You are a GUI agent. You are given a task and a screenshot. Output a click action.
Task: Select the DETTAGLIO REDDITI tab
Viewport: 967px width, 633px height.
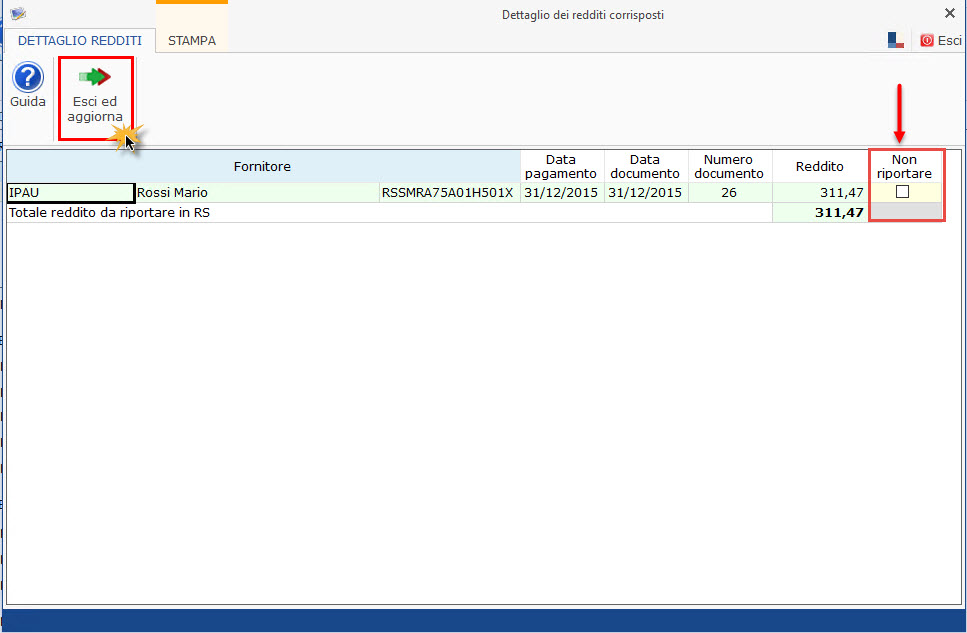pyautogui.click(x=80, y=41)
